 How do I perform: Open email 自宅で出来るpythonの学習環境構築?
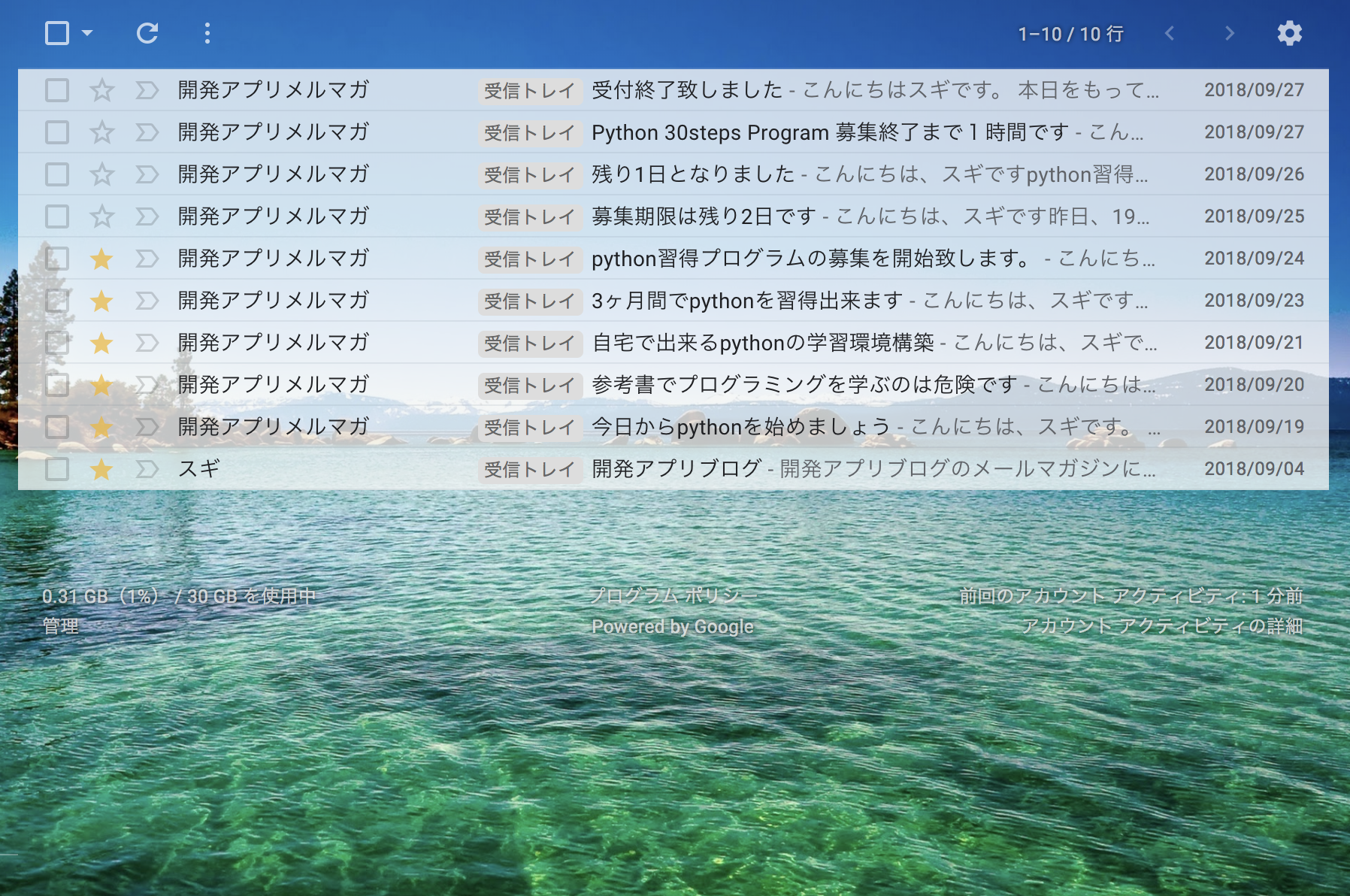[x=763, y=343]
